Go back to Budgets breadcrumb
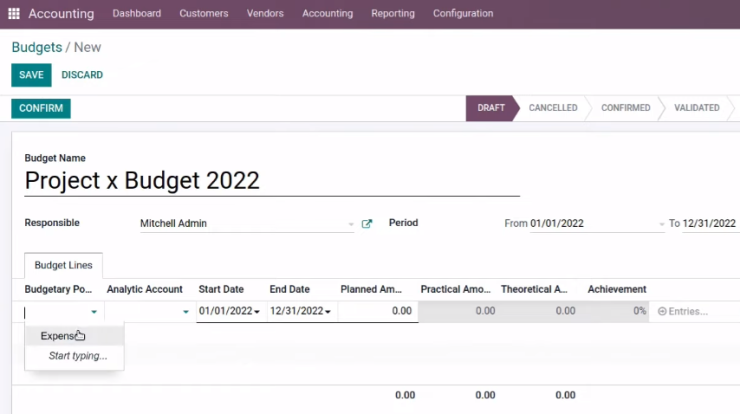This screenshot has height=414, width=740. tap(37, 47)
